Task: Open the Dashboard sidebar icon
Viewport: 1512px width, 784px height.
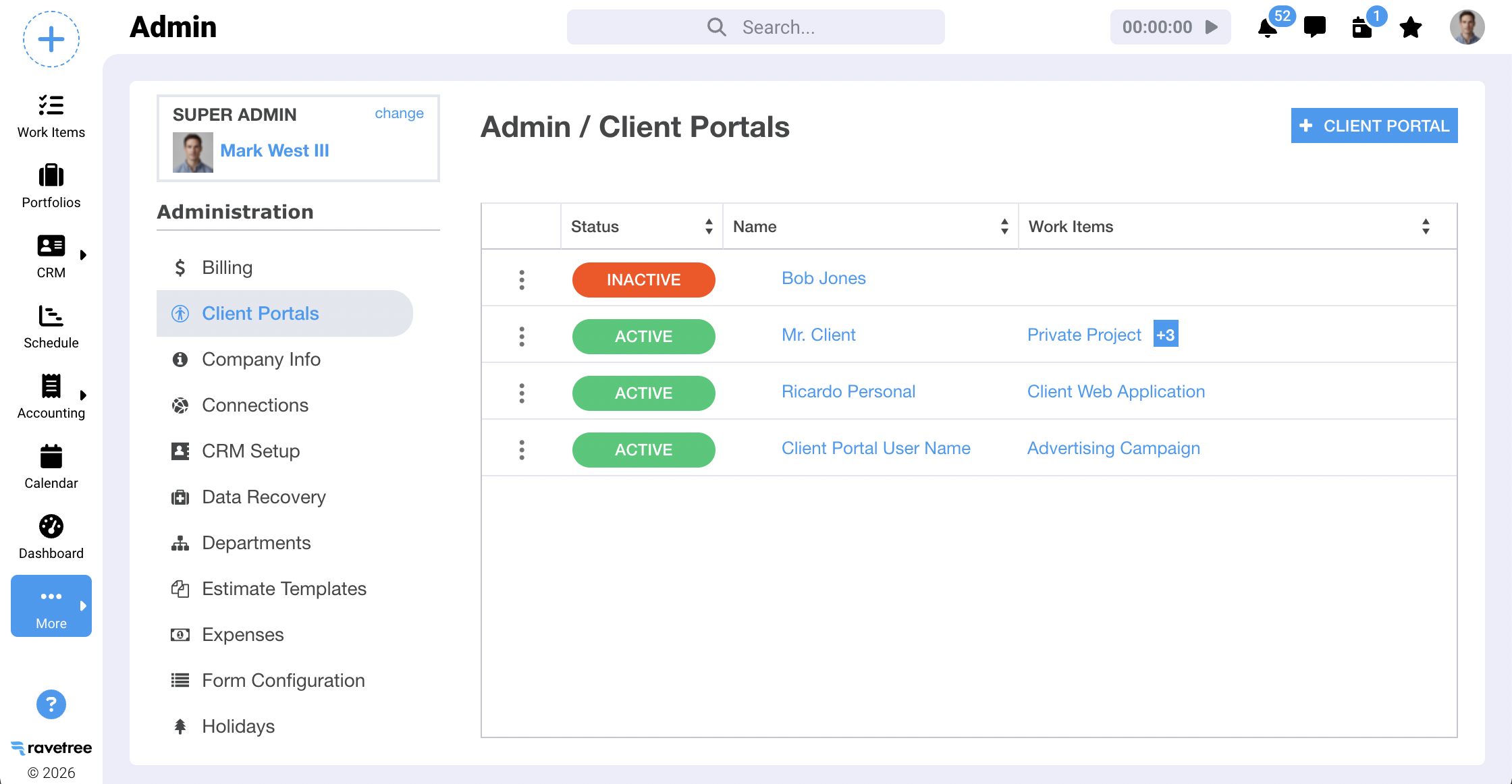Action: point(51,537)
